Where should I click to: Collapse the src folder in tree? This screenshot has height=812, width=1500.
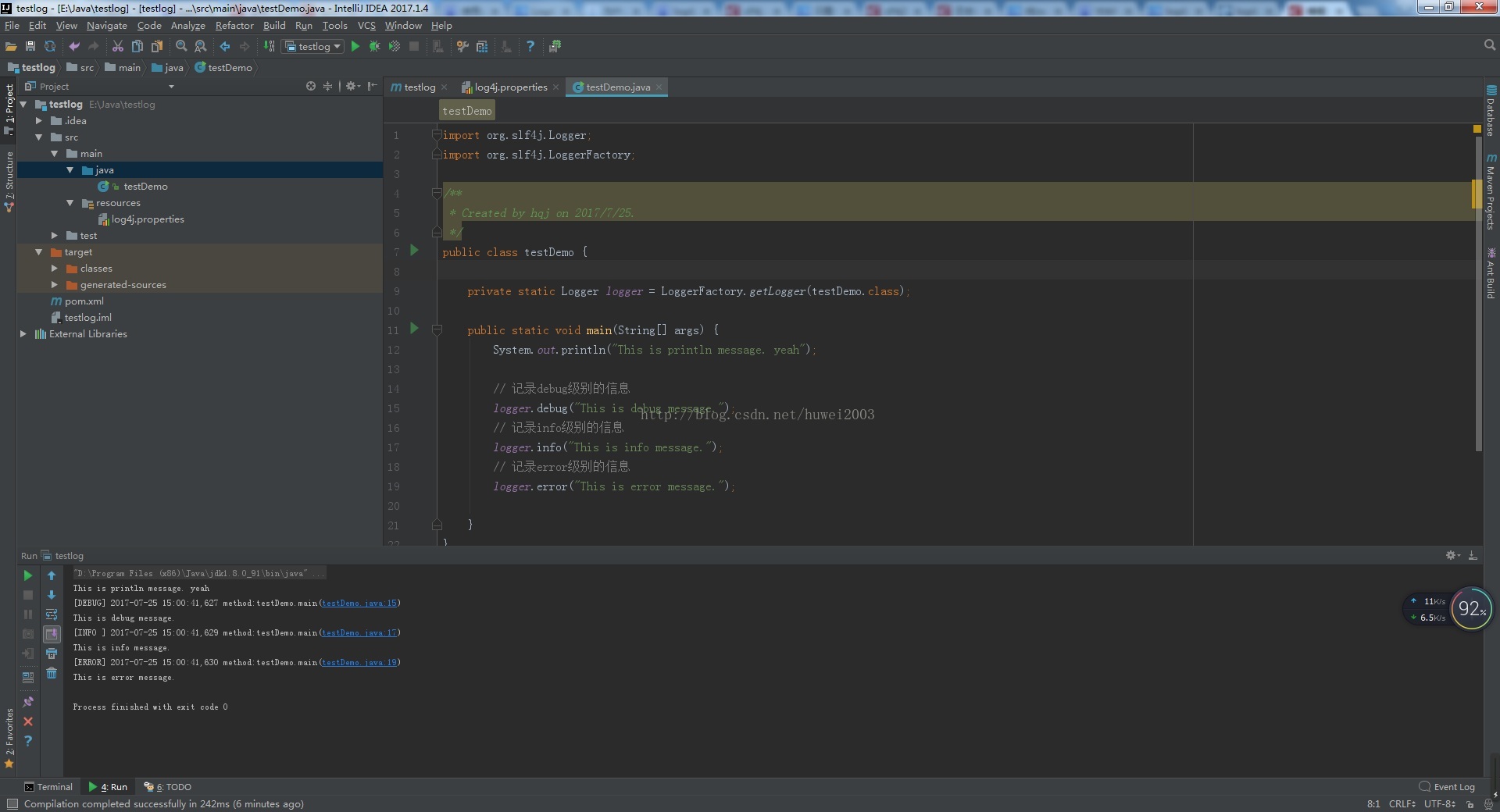(x=39, y=137)
